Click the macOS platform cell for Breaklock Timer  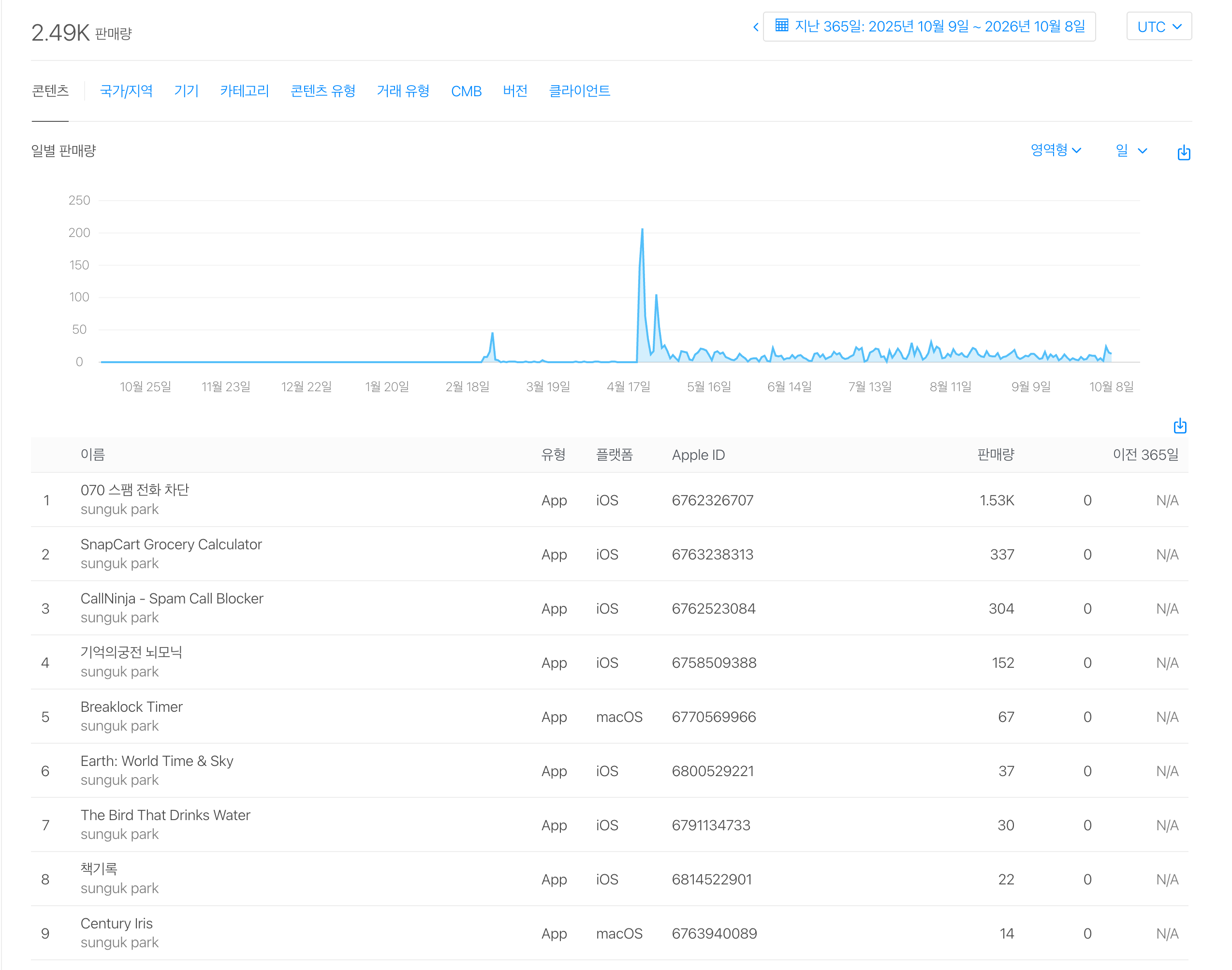[619, 717]
